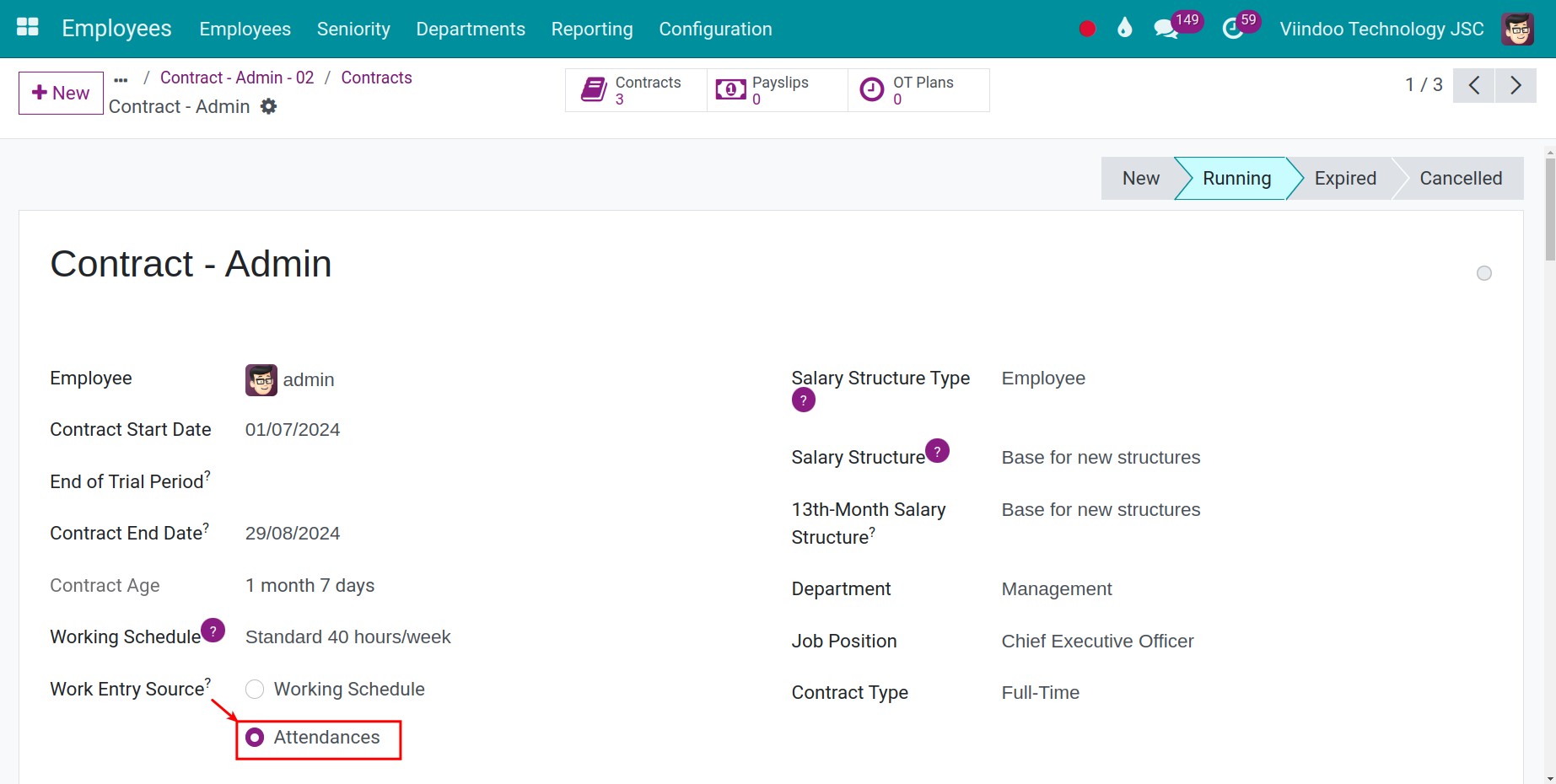Image resolution: width=1556 pixels, height=784 pixels.
Task: Go to Contracts breadcrumb link
Action: pyautogui.click(x=376, y=78)
